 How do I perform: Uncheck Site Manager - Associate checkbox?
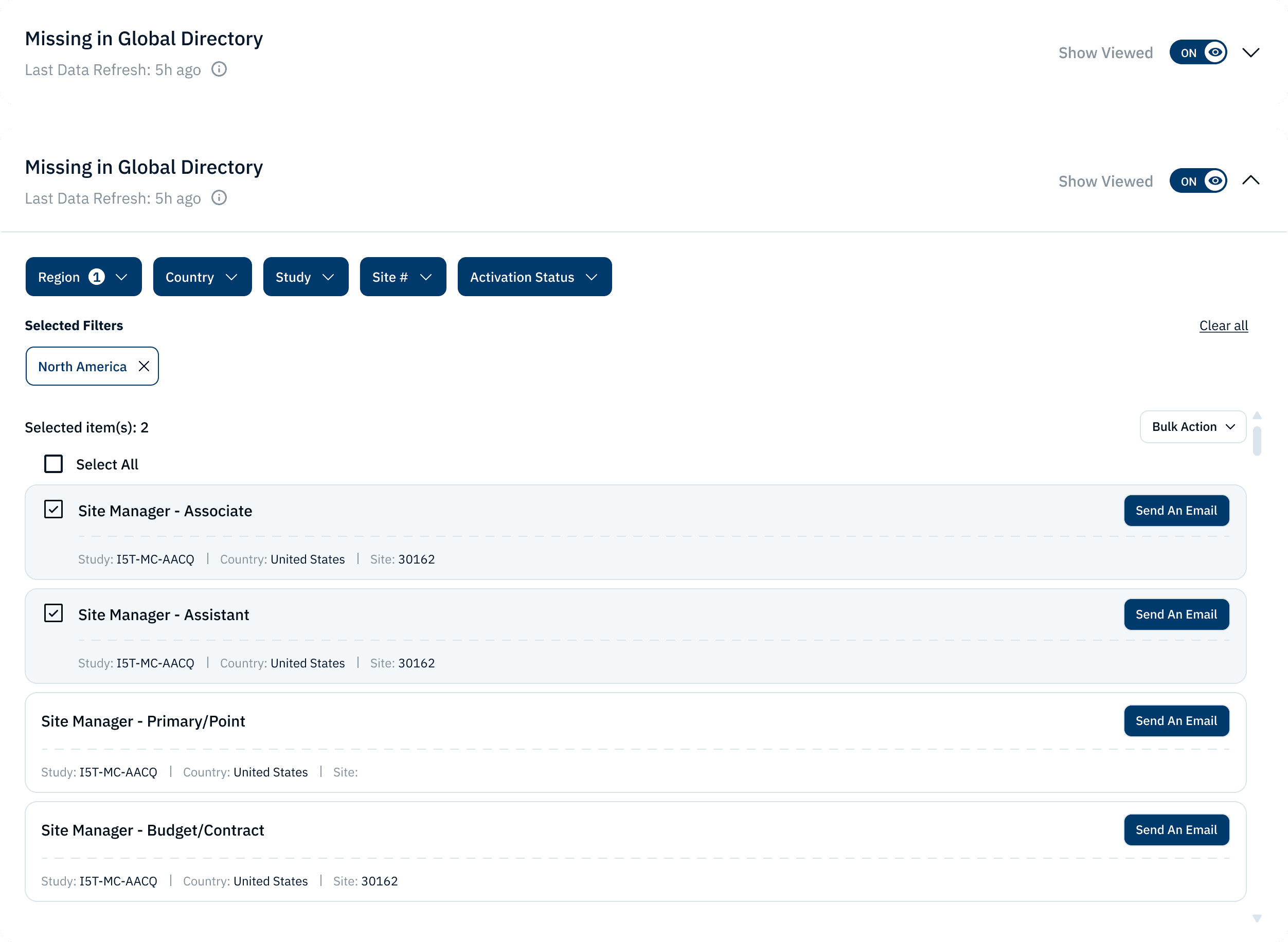pos(53,509)
